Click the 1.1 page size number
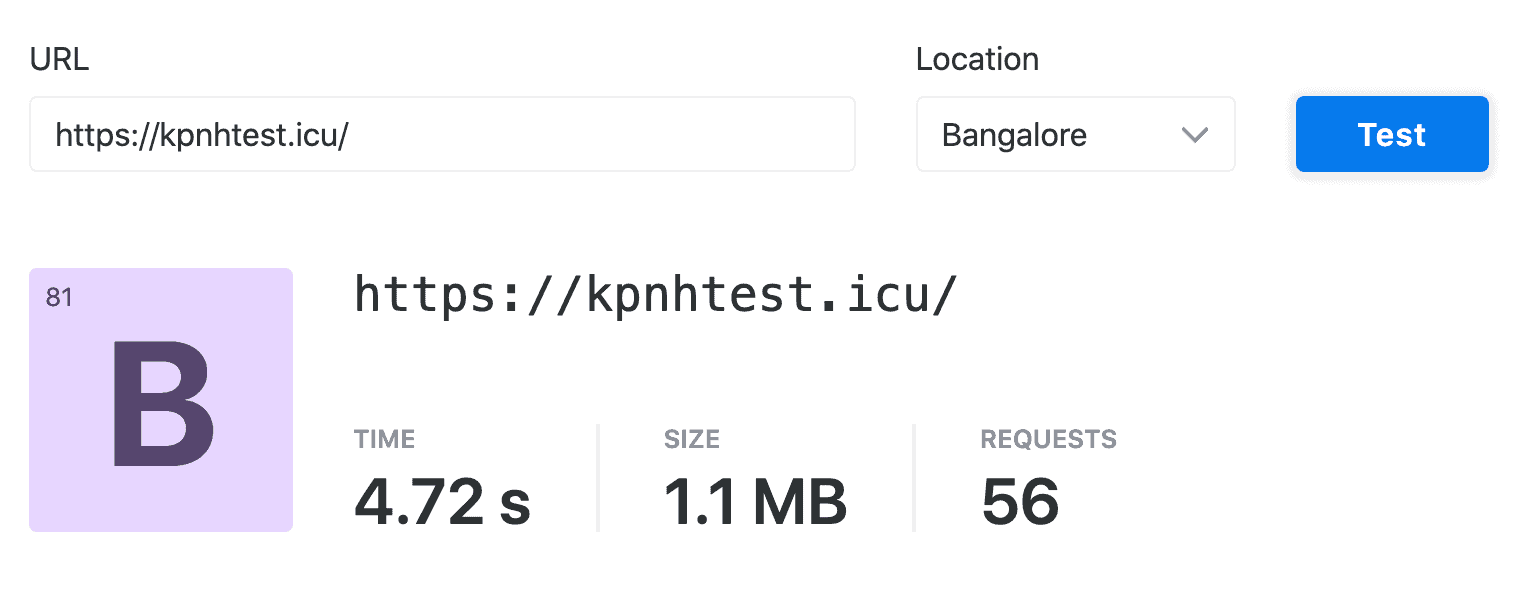This screenshot has height=612, width=1528. tap(701, 502)
